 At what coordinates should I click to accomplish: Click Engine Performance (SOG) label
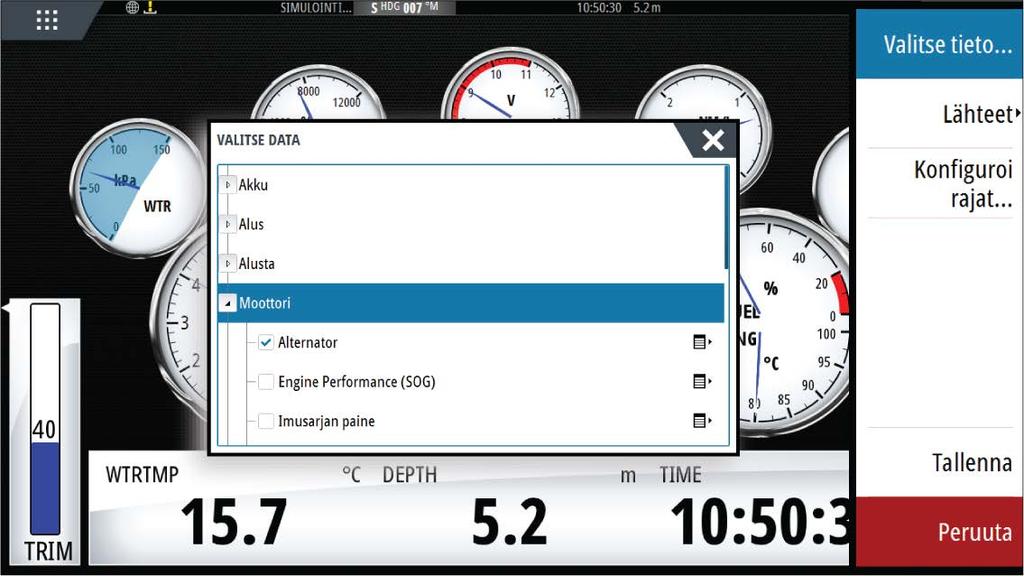[357, 381]
